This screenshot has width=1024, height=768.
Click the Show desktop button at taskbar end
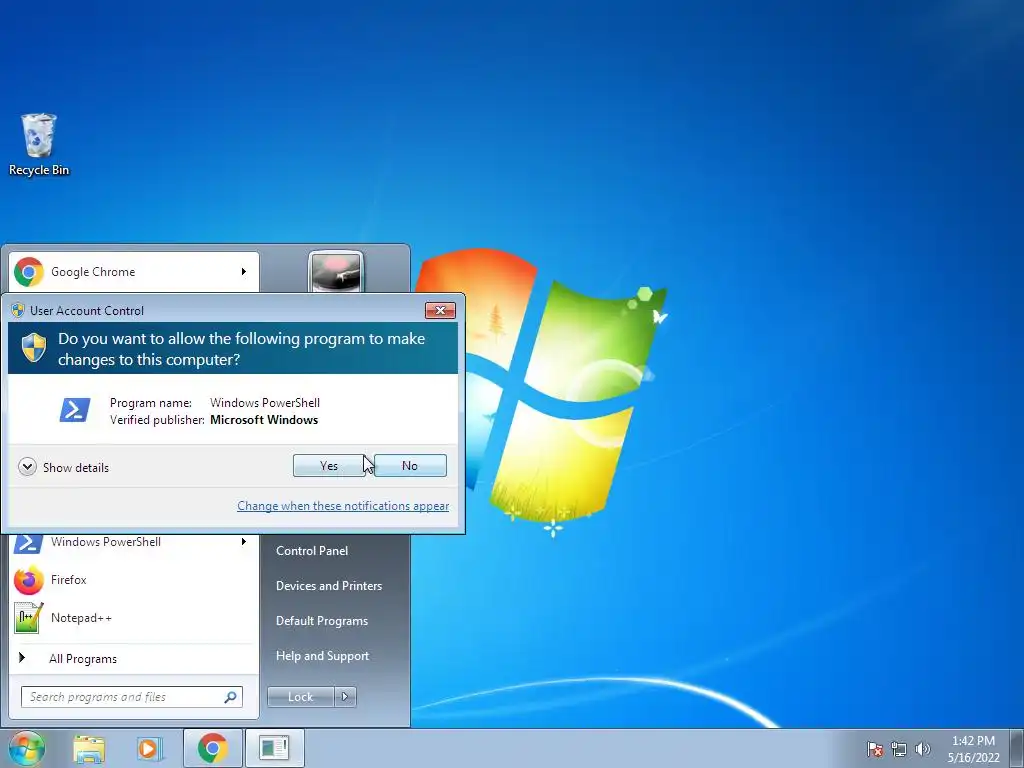[1017, 748]
